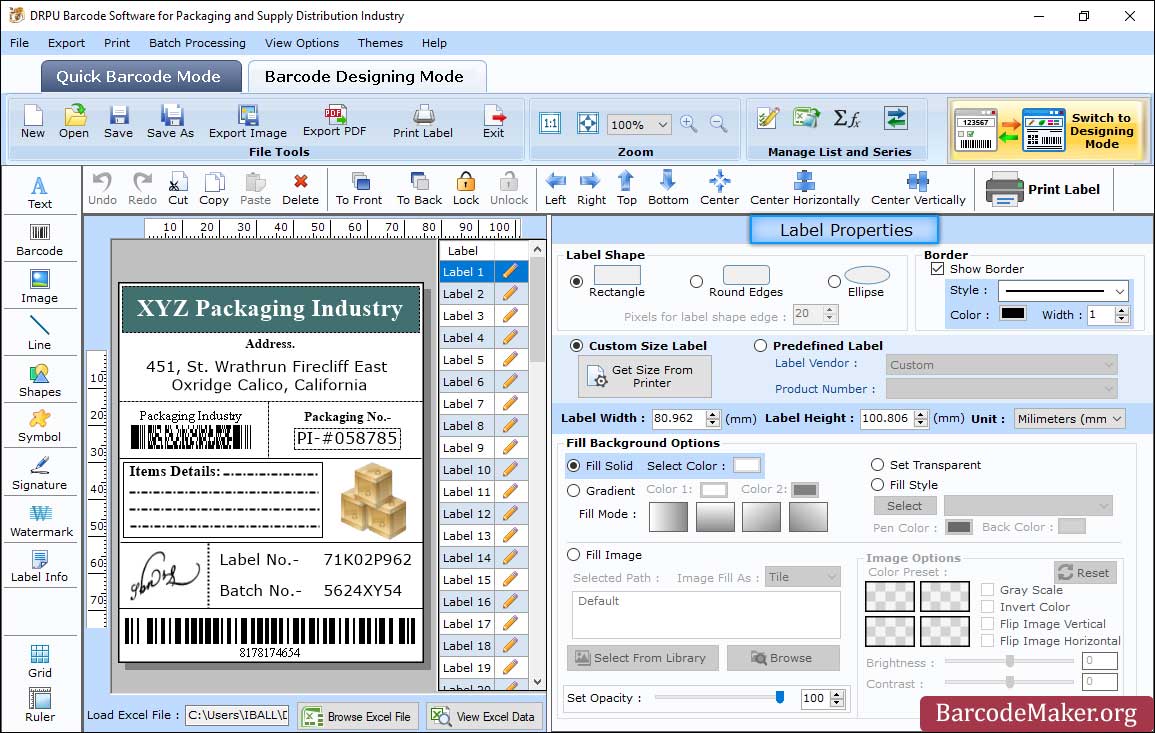Image resolution: width=1155 pixels, height=733 pixels.
Task: Open the formula series icon
Action: point(846,119)
